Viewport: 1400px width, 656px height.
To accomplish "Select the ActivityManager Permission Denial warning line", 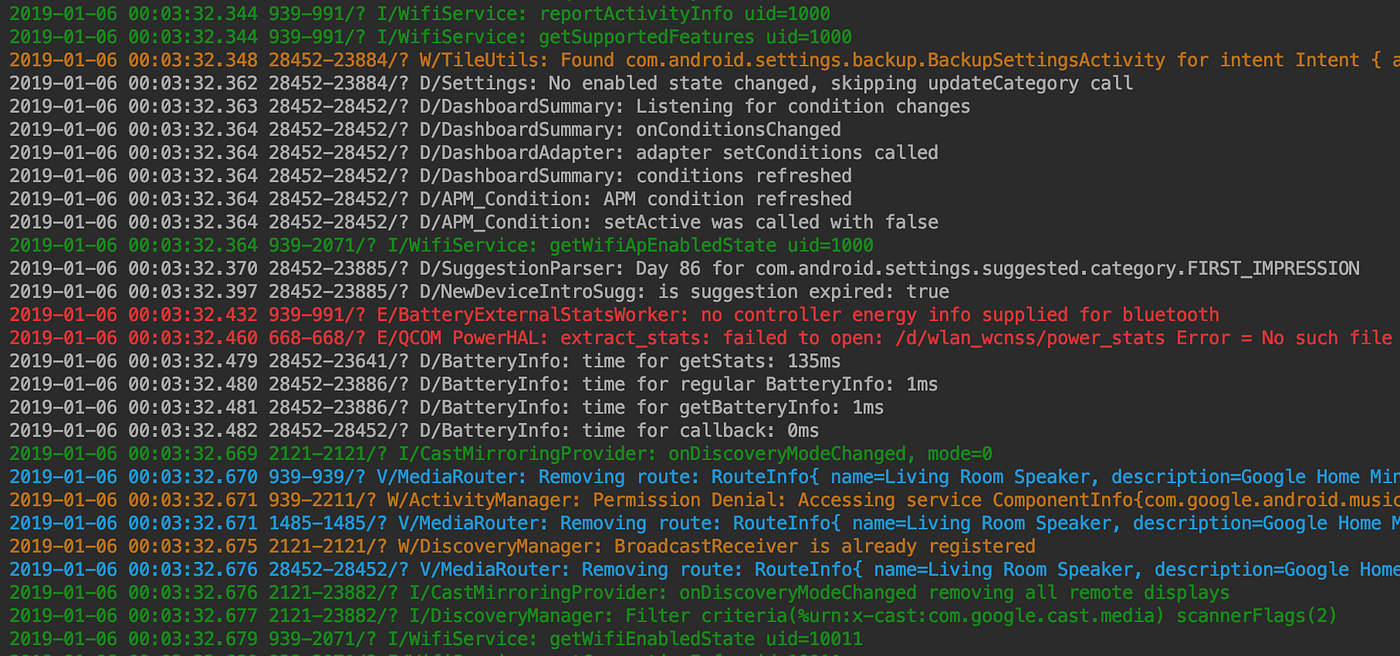I will (700, 499).
